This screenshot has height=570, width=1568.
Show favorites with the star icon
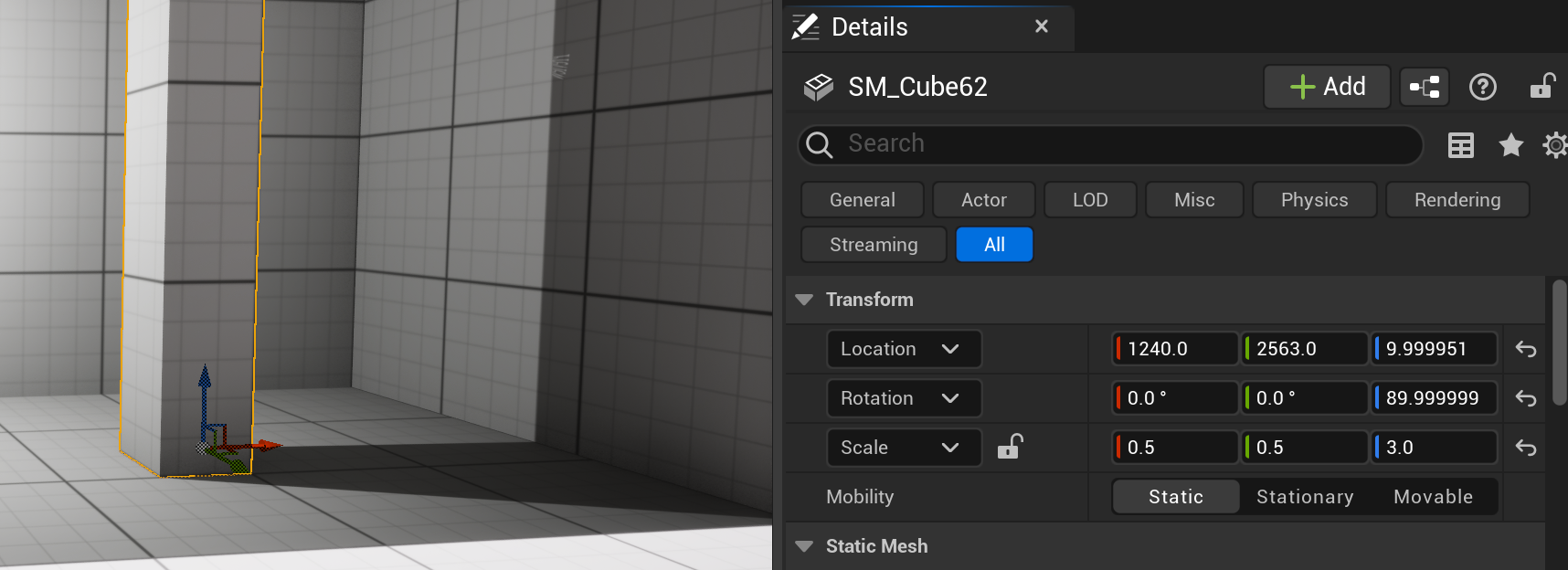point(1510,145)
